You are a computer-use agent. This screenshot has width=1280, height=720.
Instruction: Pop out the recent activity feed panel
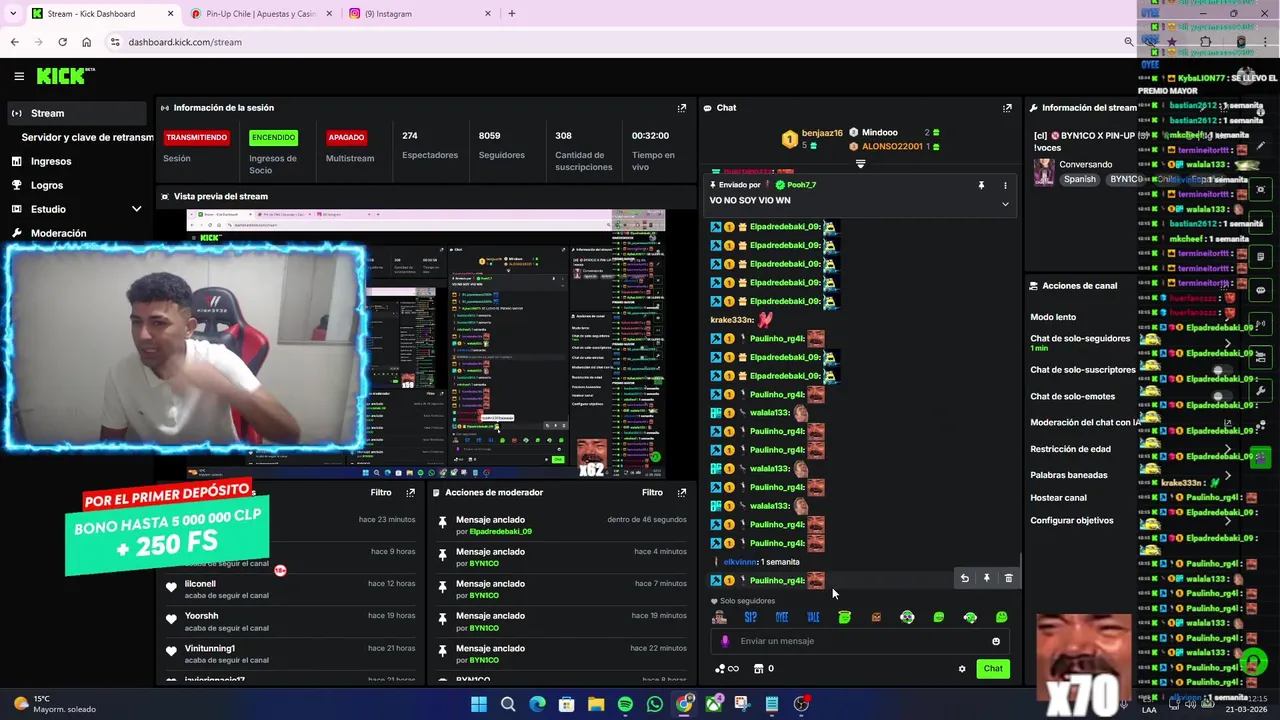point(410,492)
